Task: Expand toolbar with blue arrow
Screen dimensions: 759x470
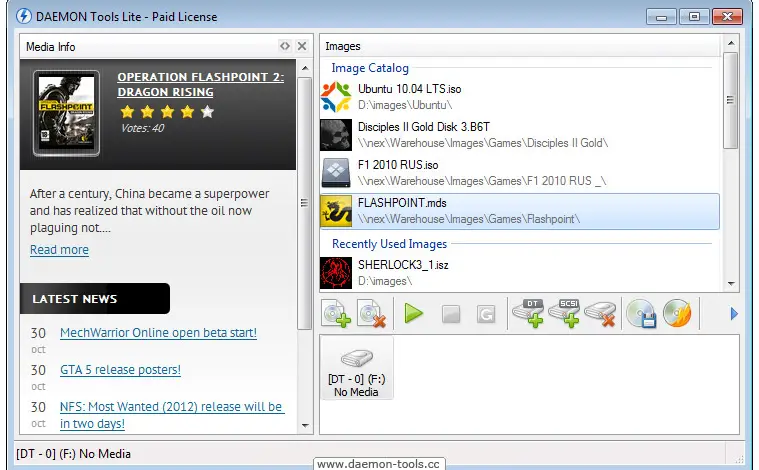Action: (x=734, y=314)
